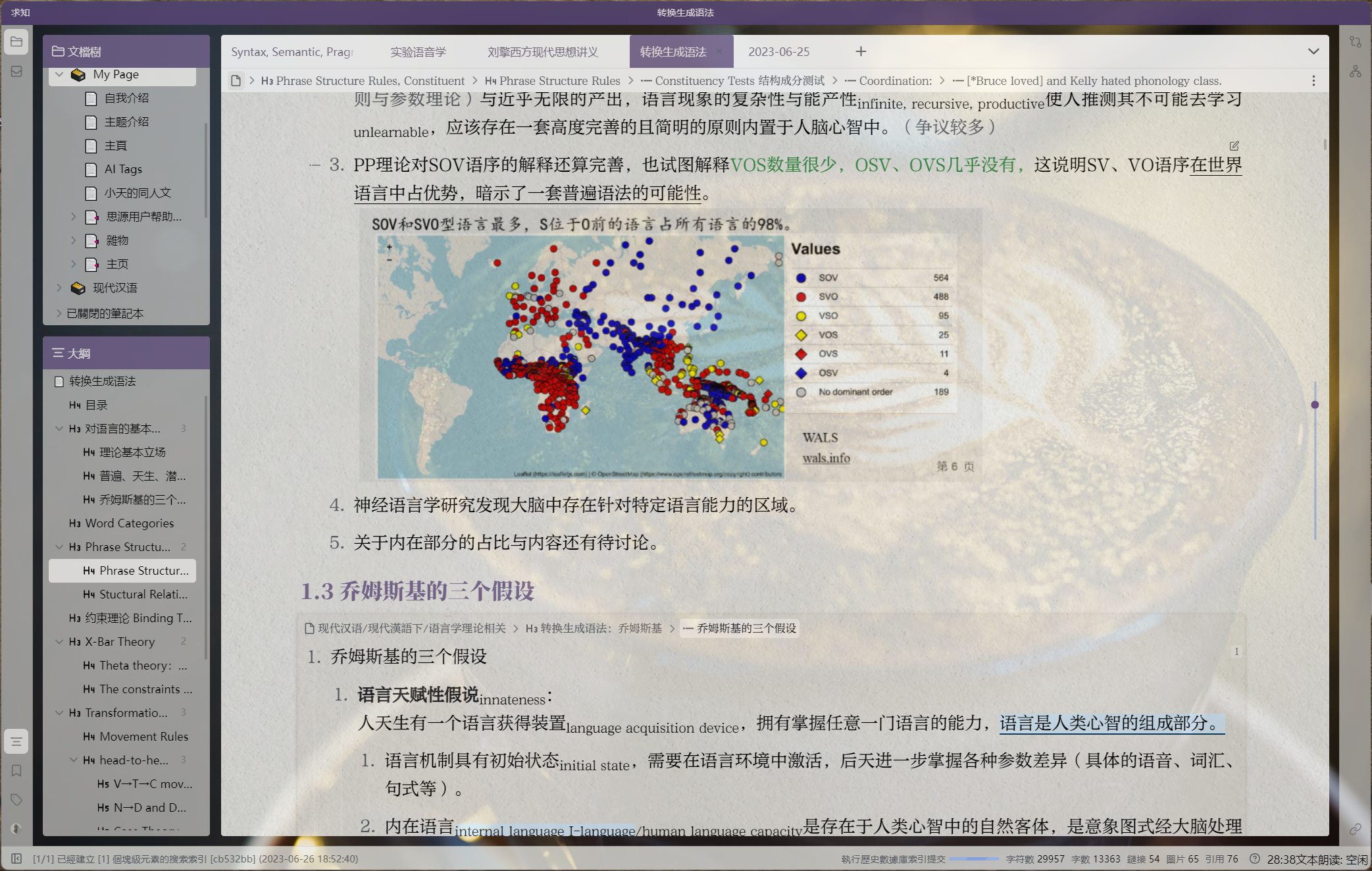Switch to the 实验语音学 tab
The image size is (1372, 871).
pos(418,52)
